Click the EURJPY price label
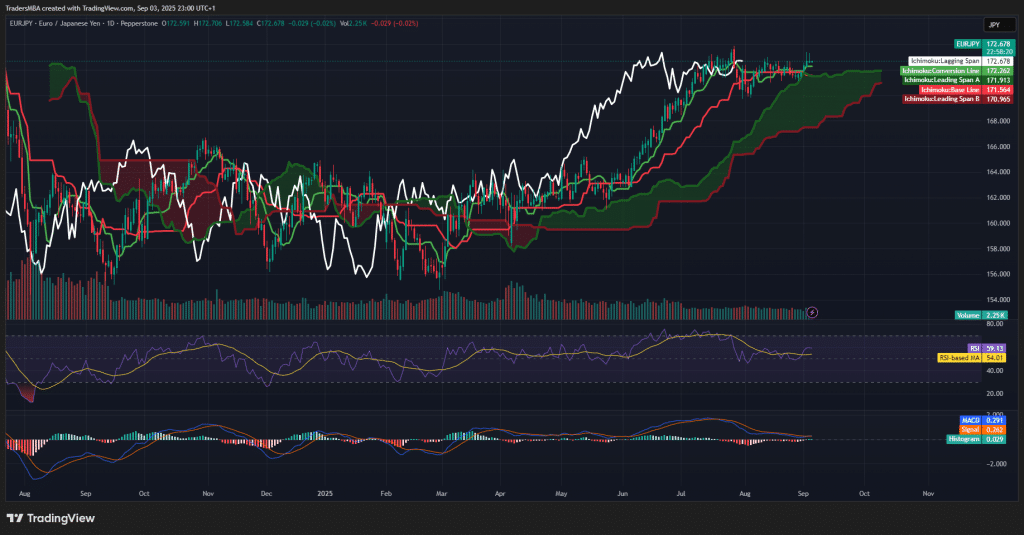 coord(965,44)
